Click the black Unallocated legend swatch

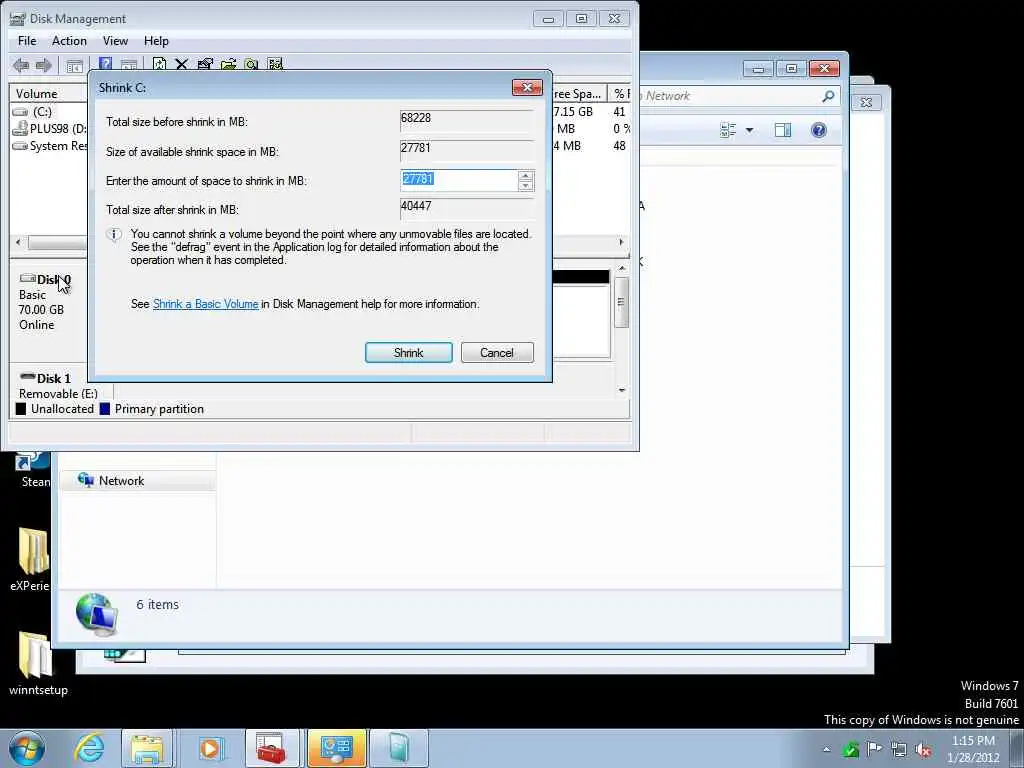tap(21, 409)
